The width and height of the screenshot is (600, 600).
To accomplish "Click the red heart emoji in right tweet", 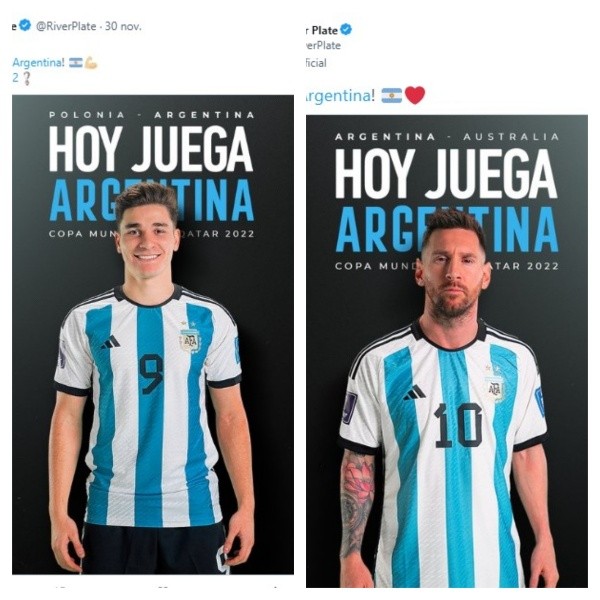I will click(415, 95).
